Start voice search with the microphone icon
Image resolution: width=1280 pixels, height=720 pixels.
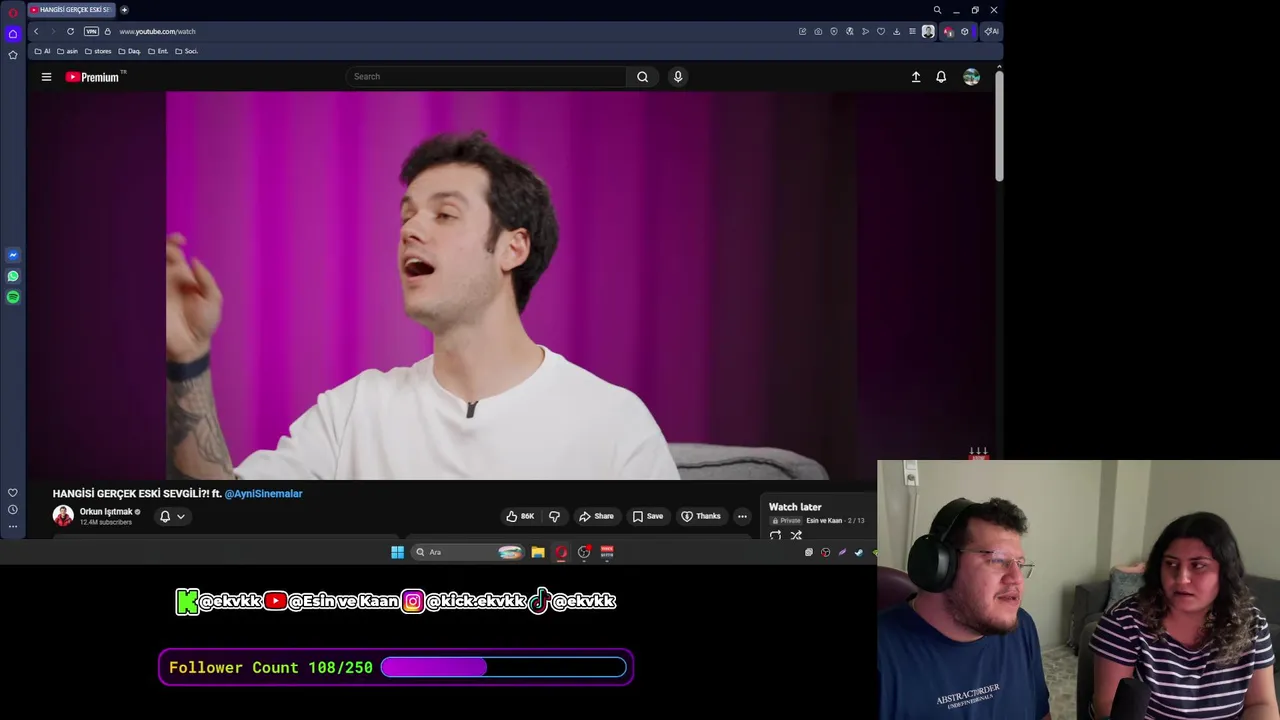678,76
